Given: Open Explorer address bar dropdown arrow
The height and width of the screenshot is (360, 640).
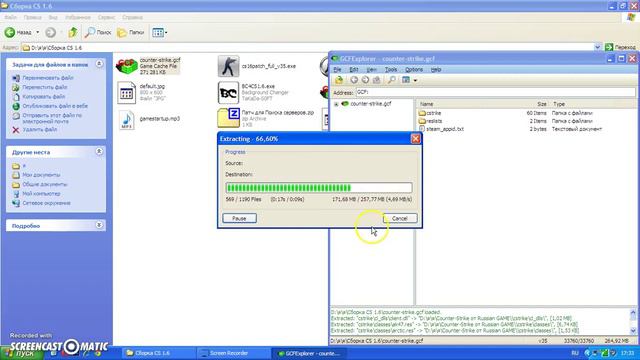Looking at the screenshot, I should 598,47.
